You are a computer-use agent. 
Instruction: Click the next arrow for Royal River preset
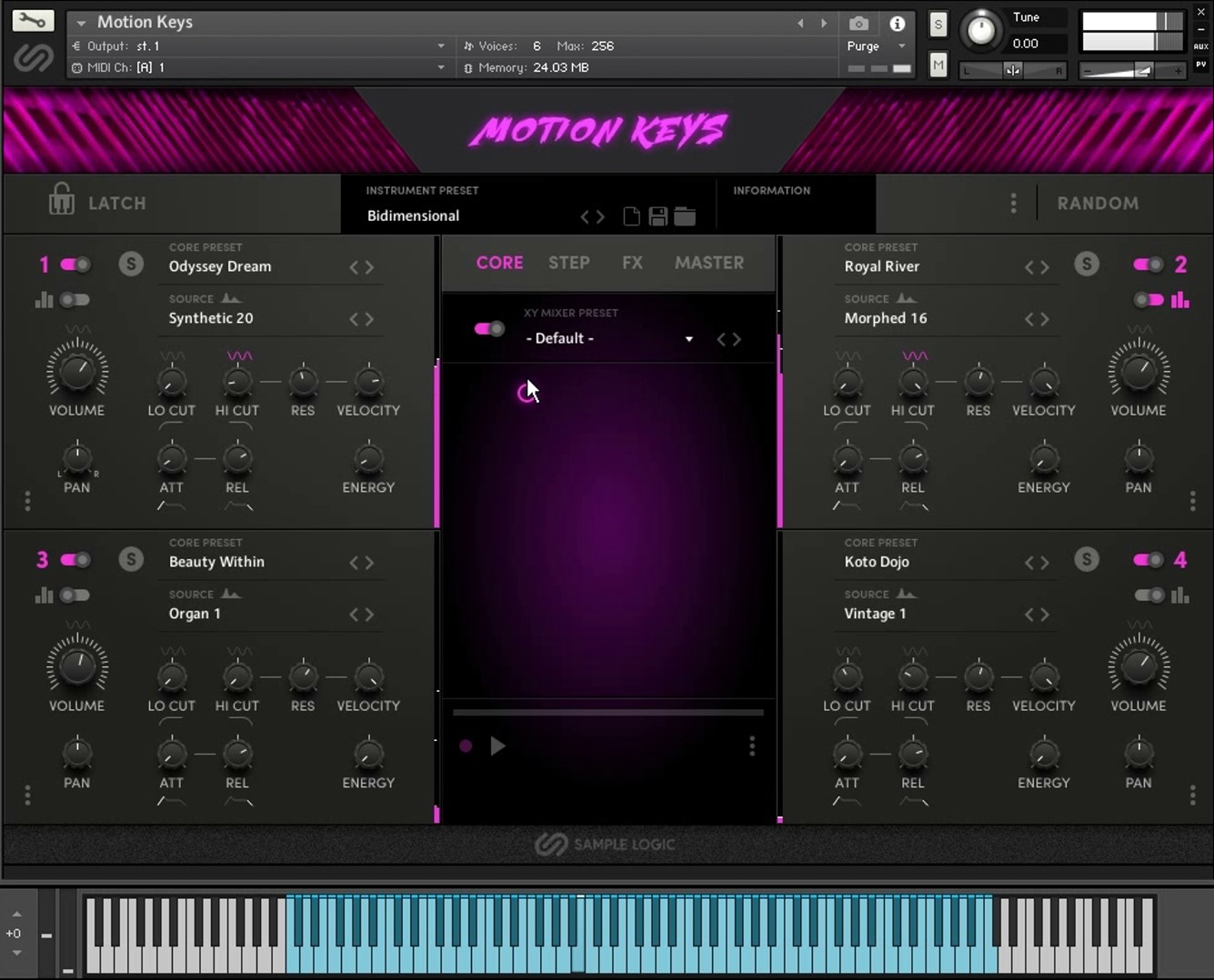click(x=1044, y=266)
